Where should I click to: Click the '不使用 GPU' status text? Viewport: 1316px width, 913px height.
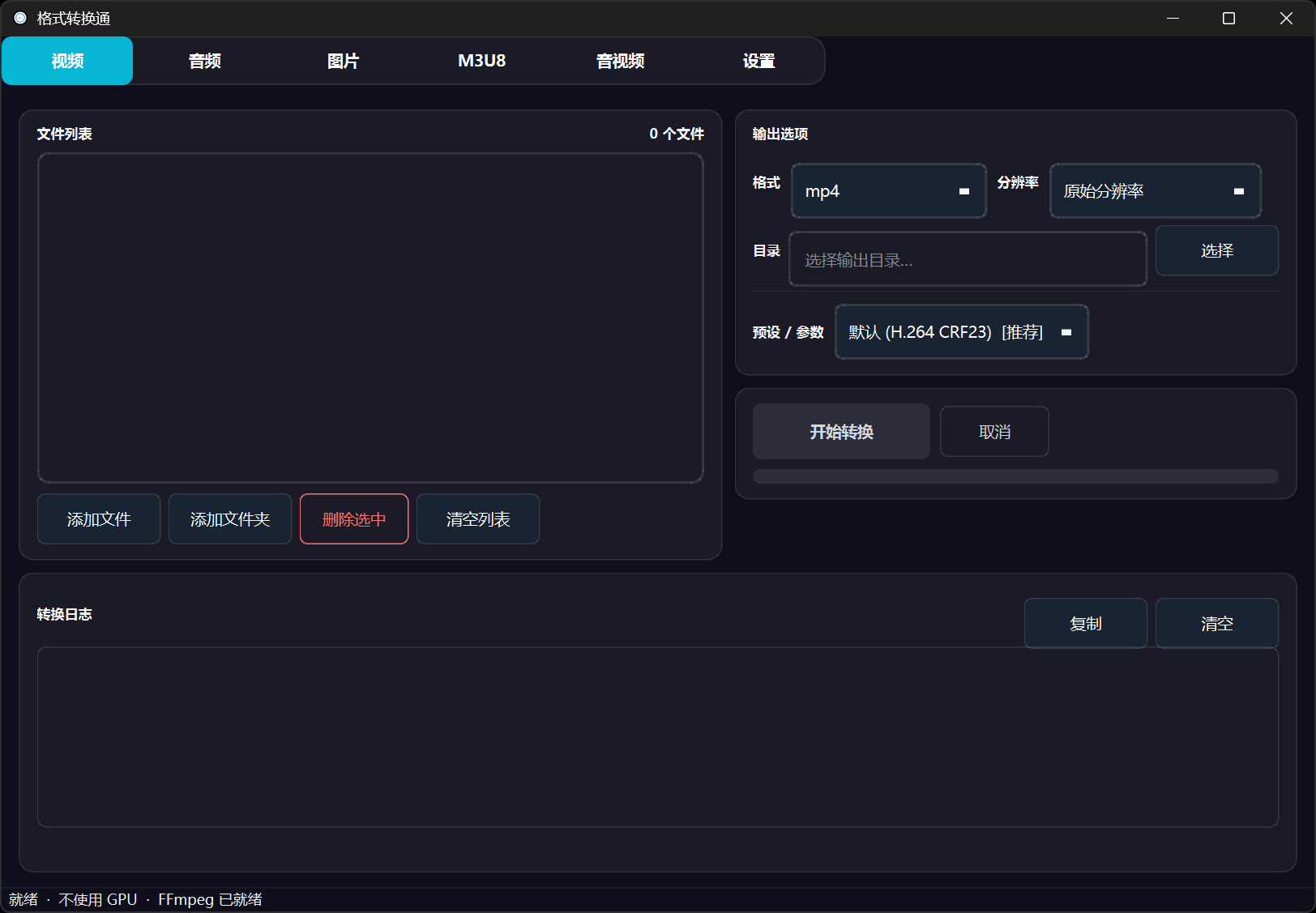click(98, 899)
